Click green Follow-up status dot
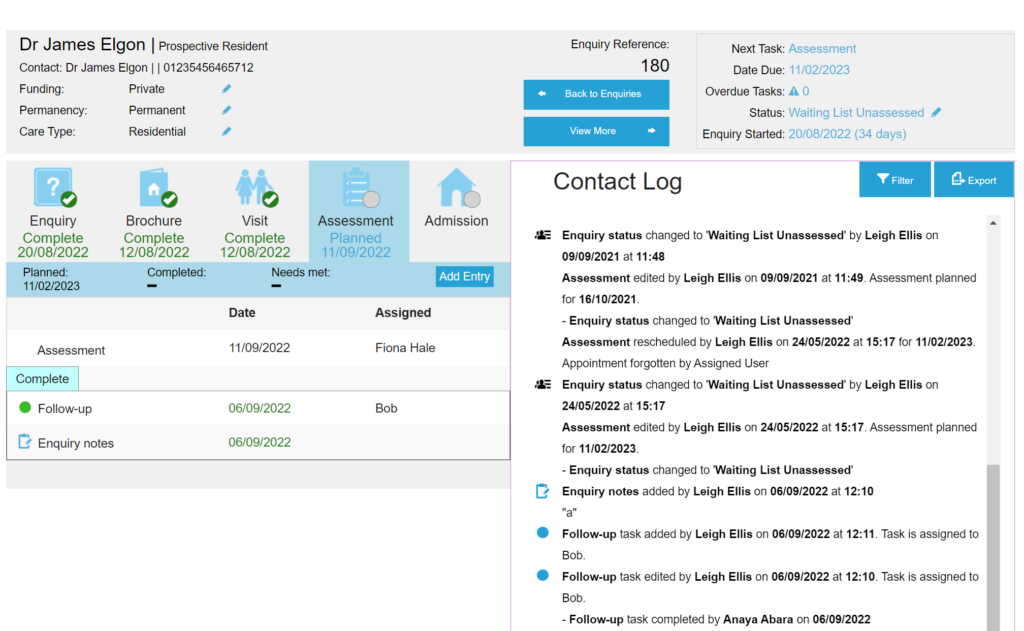This screenshot has width=1024, height=631. [x=25, y=408]
